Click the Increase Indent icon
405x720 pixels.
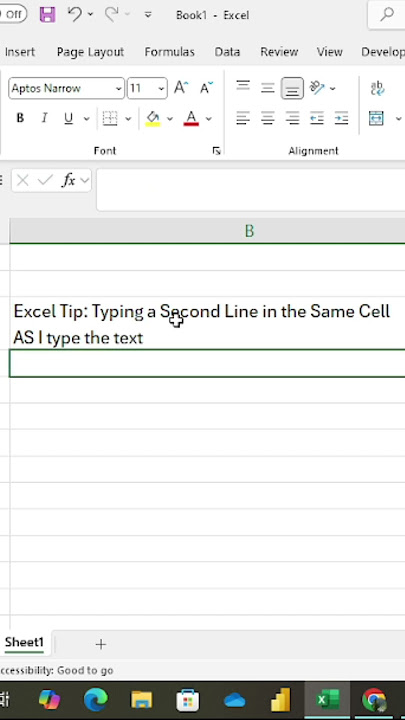(x=341, y=118)
